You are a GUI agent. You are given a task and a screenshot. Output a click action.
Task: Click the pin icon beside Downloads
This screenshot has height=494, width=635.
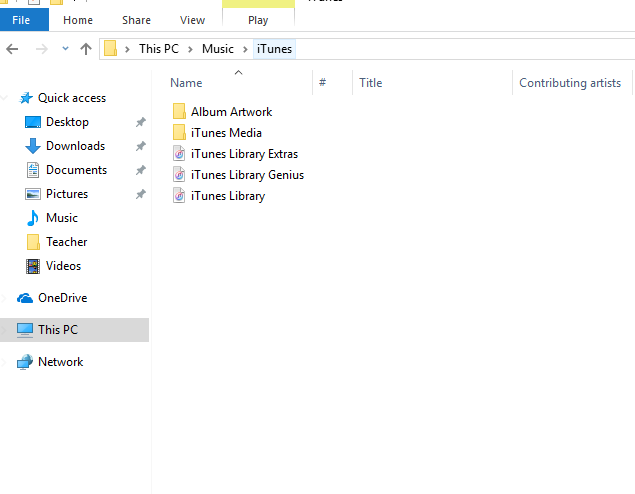point(141,146)
